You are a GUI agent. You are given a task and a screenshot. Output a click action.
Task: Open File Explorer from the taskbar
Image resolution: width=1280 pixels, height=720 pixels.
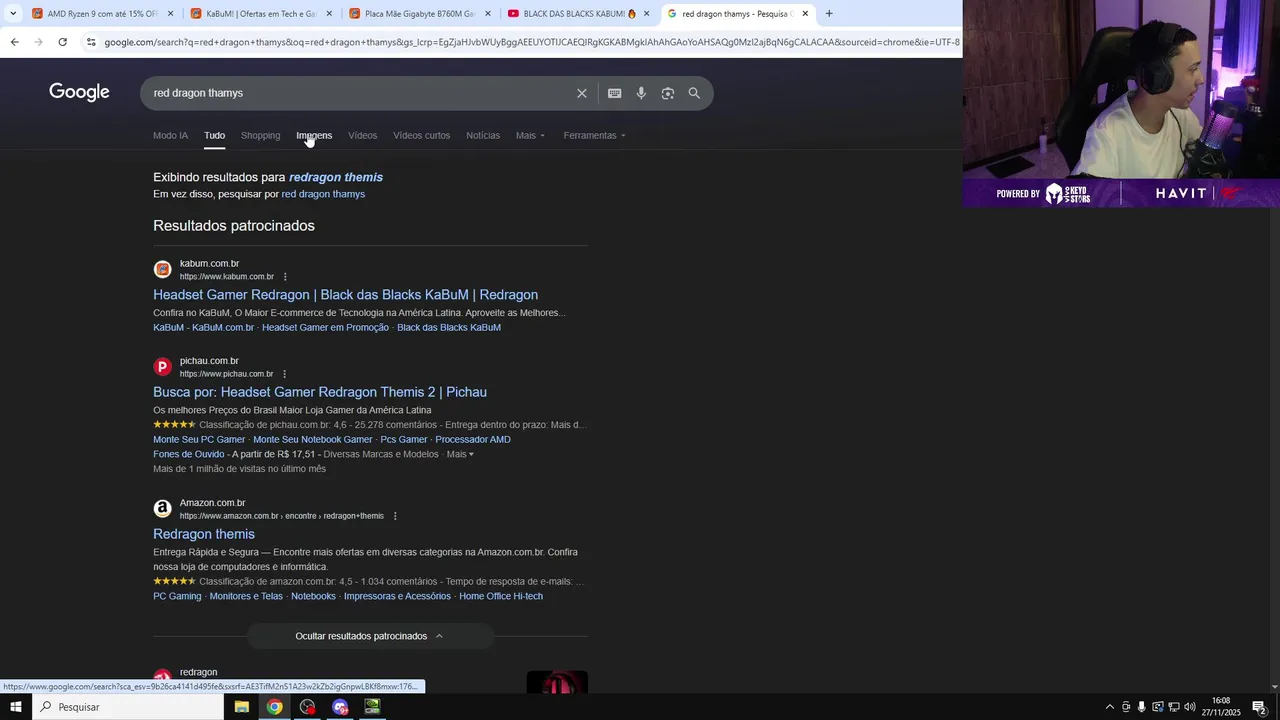(241, 707)
